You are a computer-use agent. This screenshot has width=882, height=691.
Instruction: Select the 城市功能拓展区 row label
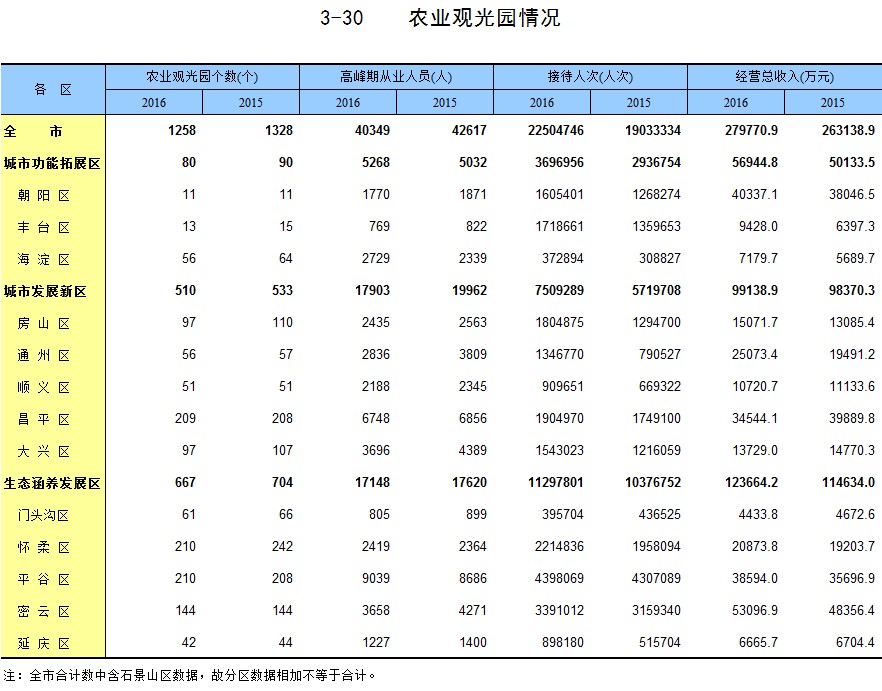point(52,163)
